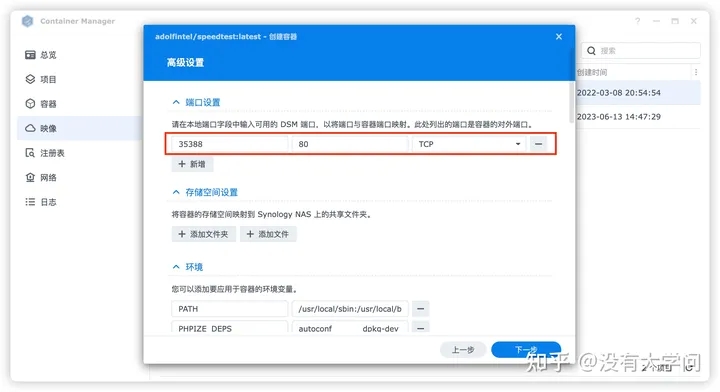Collapse the 端口设置 section

[176, 102]
